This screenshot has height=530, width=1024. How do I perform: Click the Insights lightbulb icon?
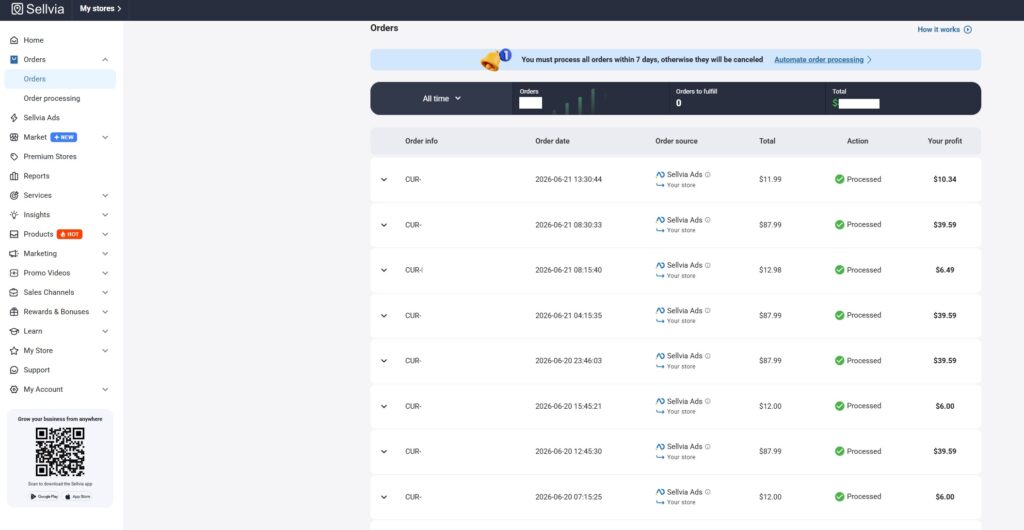point(14,215)
